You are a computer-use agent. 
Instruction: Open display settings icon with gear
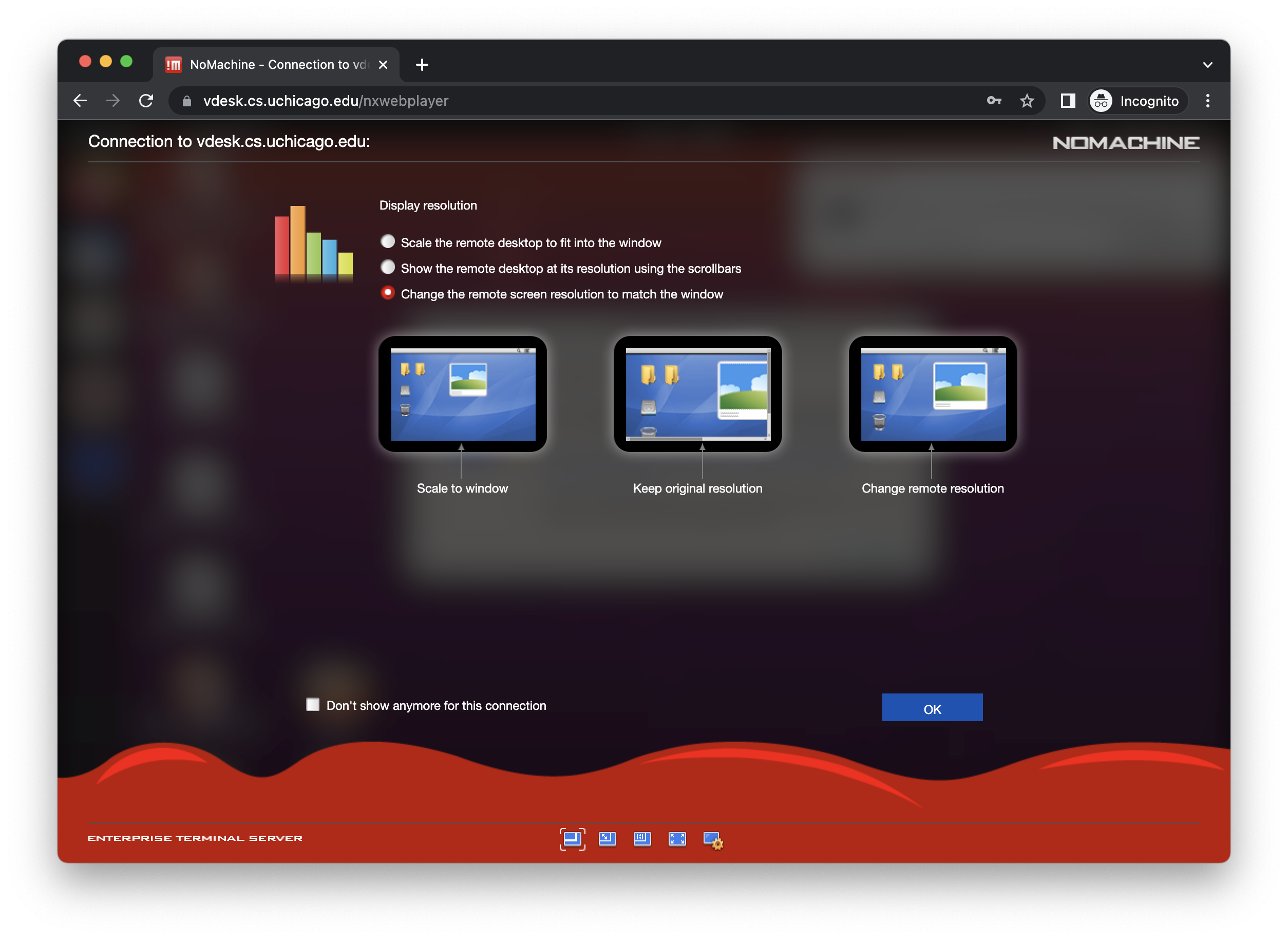pos(713,840)
